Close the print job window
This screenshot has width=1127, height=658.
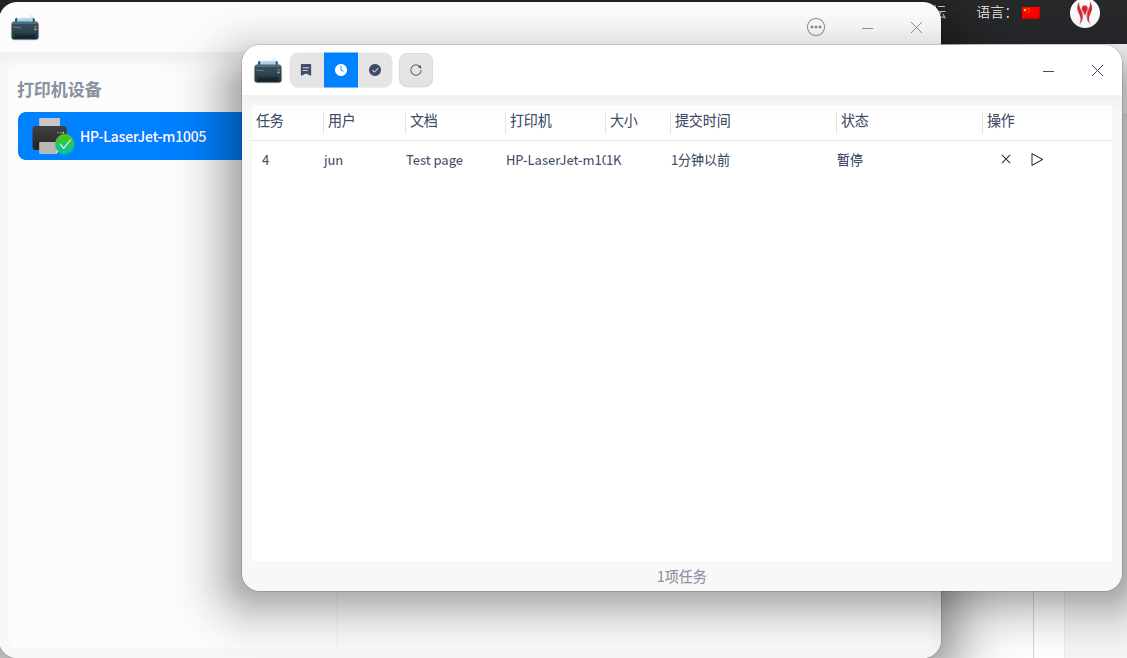(x=1097, y=70)
